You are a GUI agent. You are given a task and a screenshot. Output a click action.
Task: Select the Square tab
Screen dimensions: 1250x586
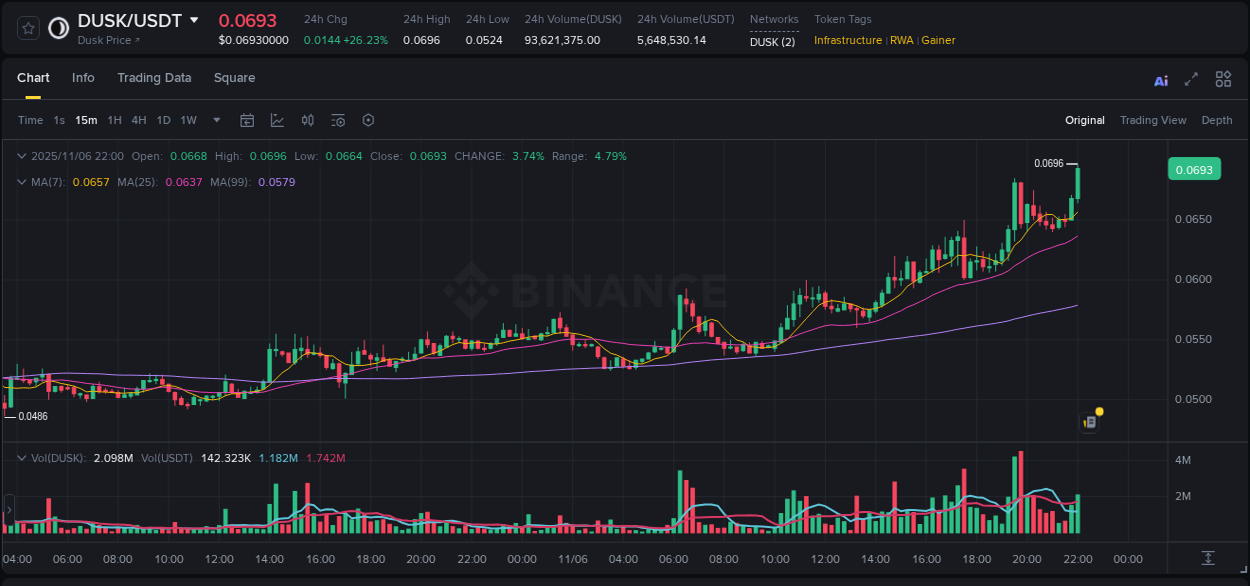click(x=235, y=78)
